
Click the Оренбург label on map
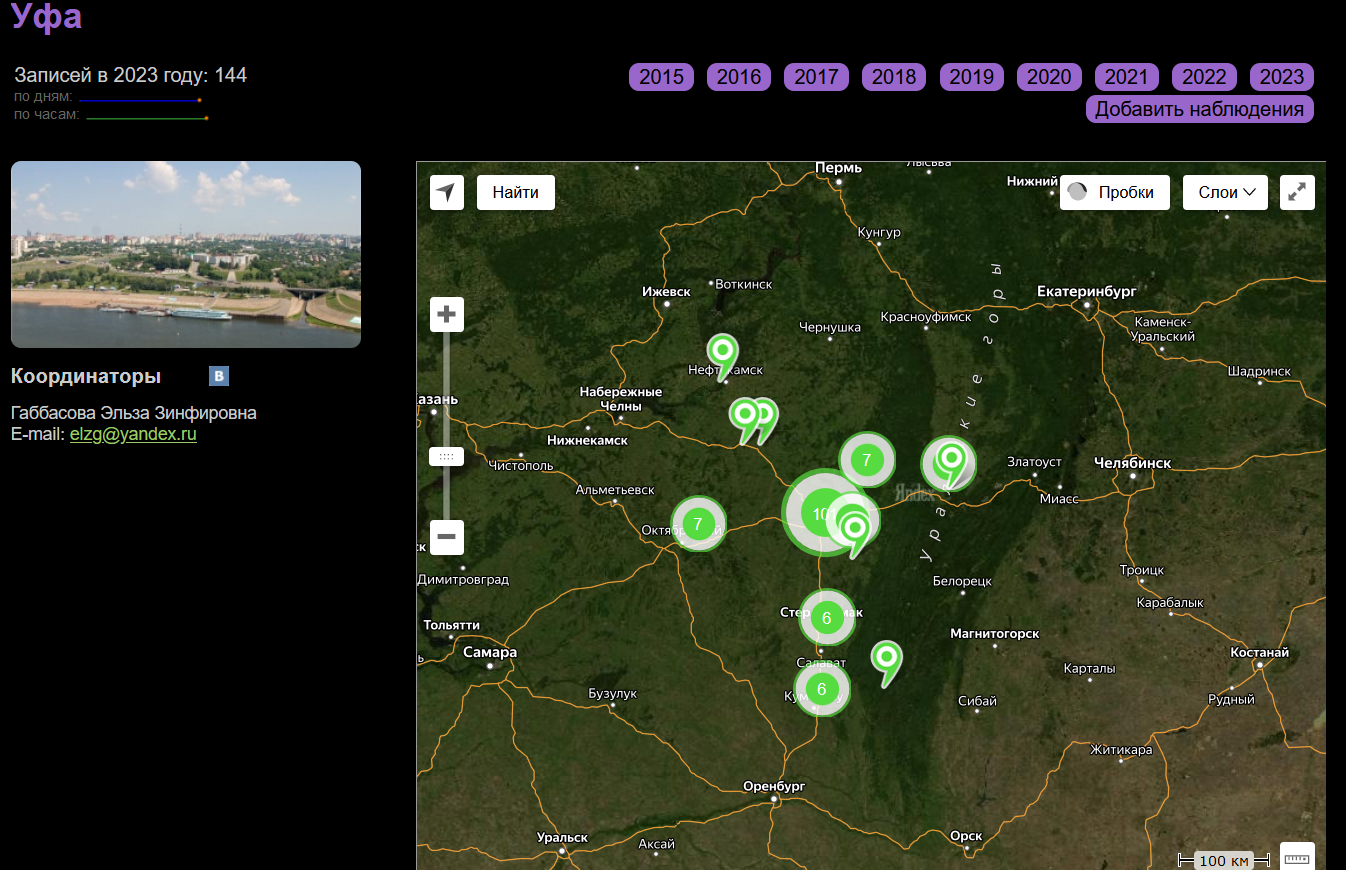click(x=774, y=786)
